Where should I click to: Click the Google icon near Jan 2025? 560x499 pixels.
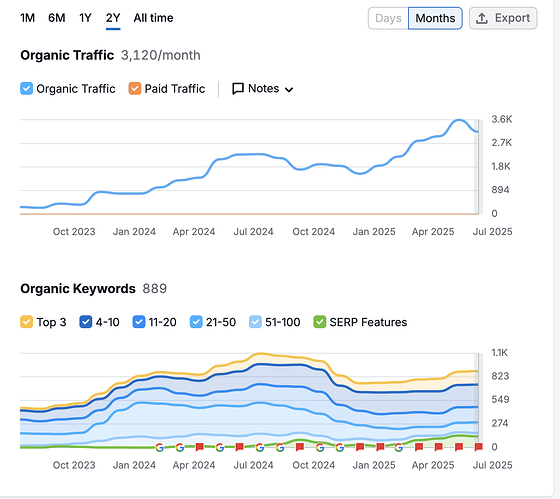(x=399, y=447)
